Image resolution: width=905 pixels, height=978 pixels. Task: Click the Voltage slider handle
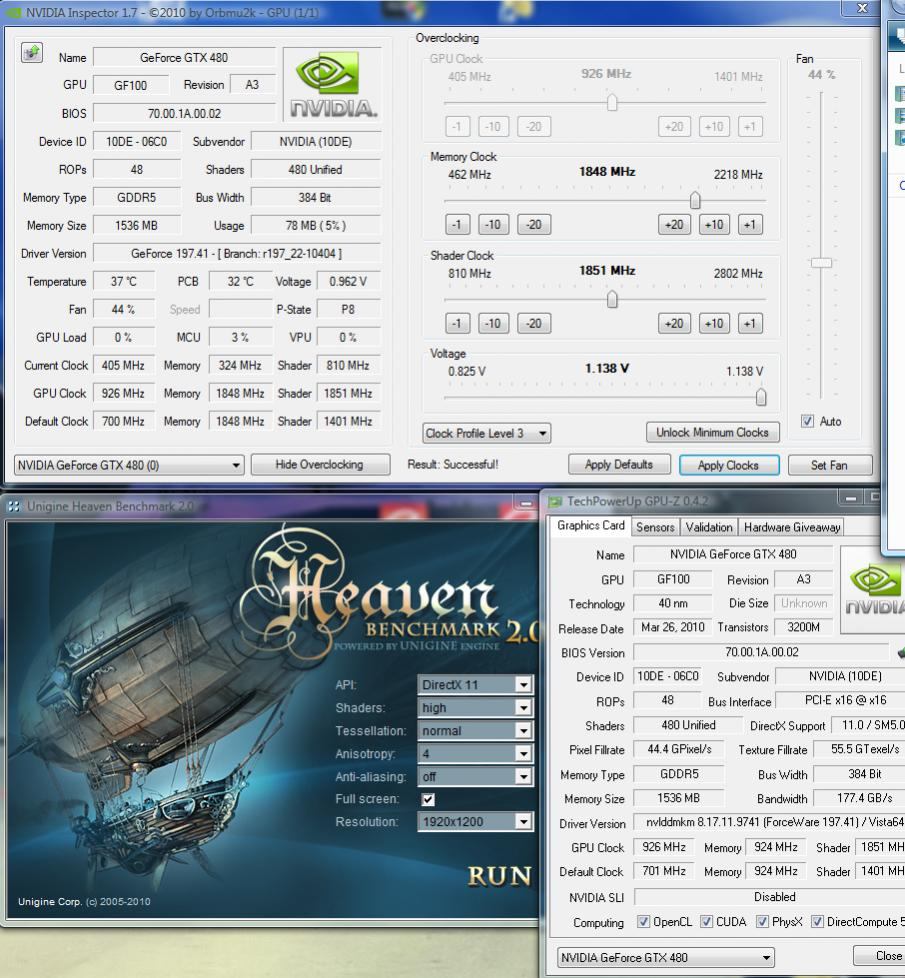761,397
